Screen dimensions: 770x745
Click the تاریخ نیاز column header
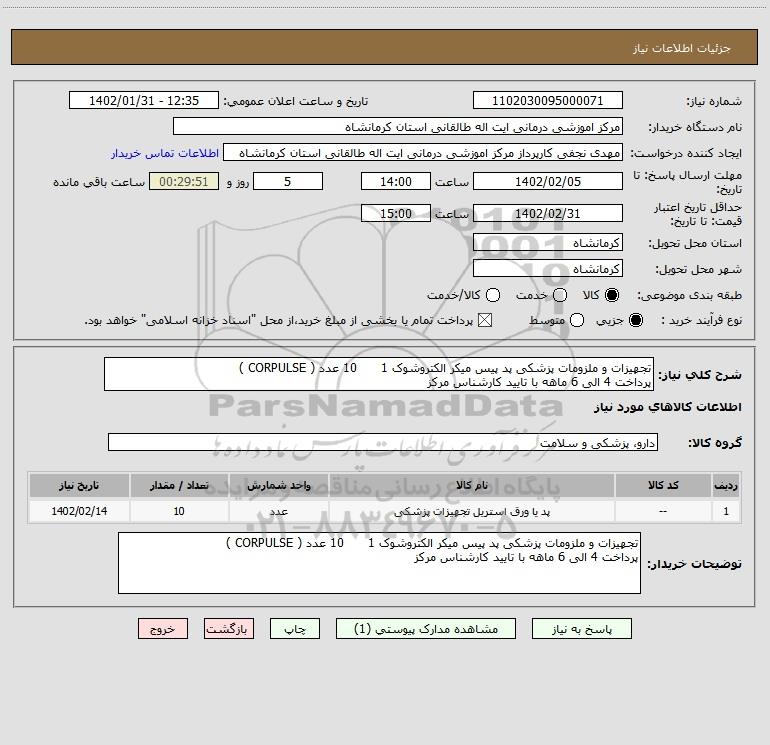coord(79,485)
